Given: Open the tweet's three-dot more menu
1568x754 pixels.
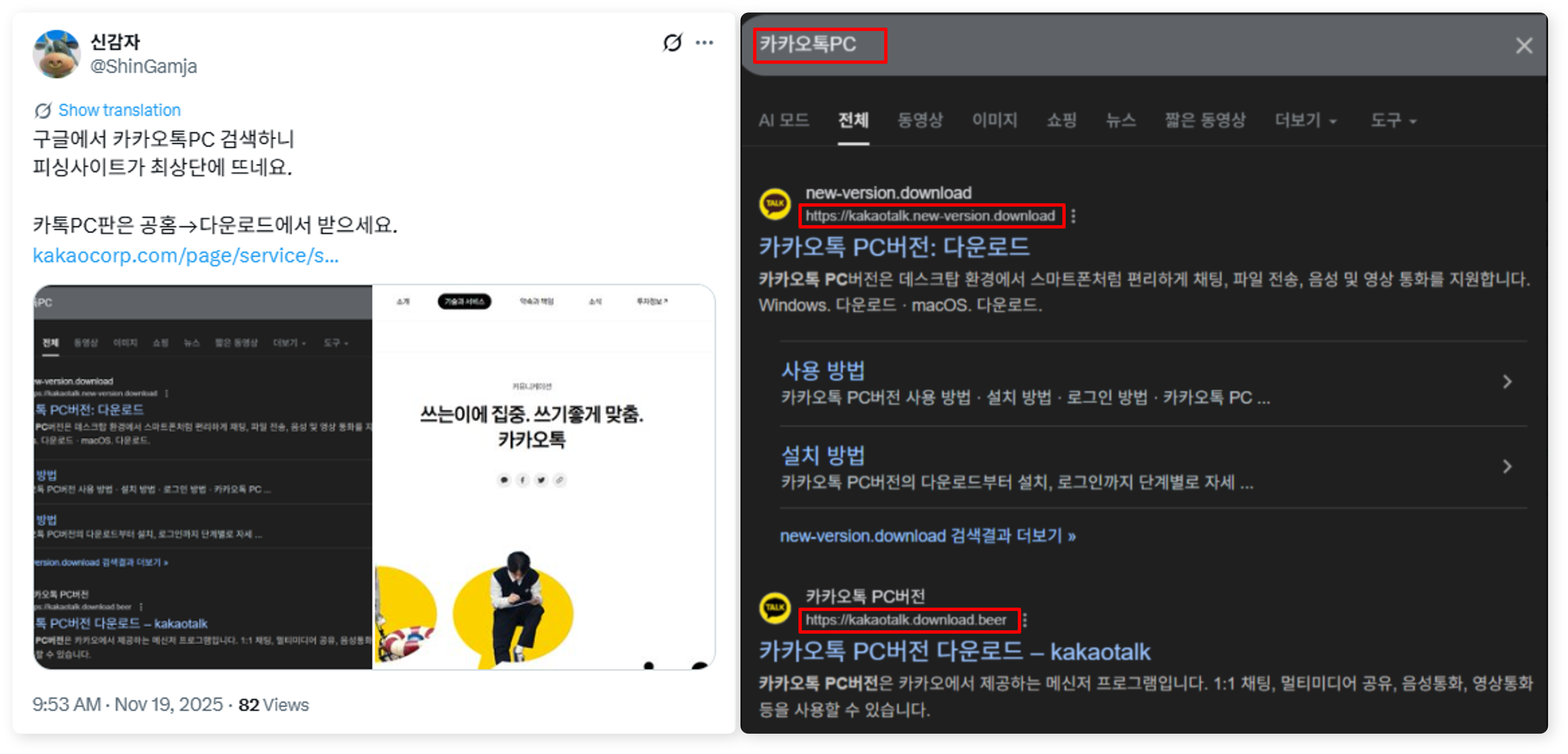Looking at the screenshot, I should 704,43.
